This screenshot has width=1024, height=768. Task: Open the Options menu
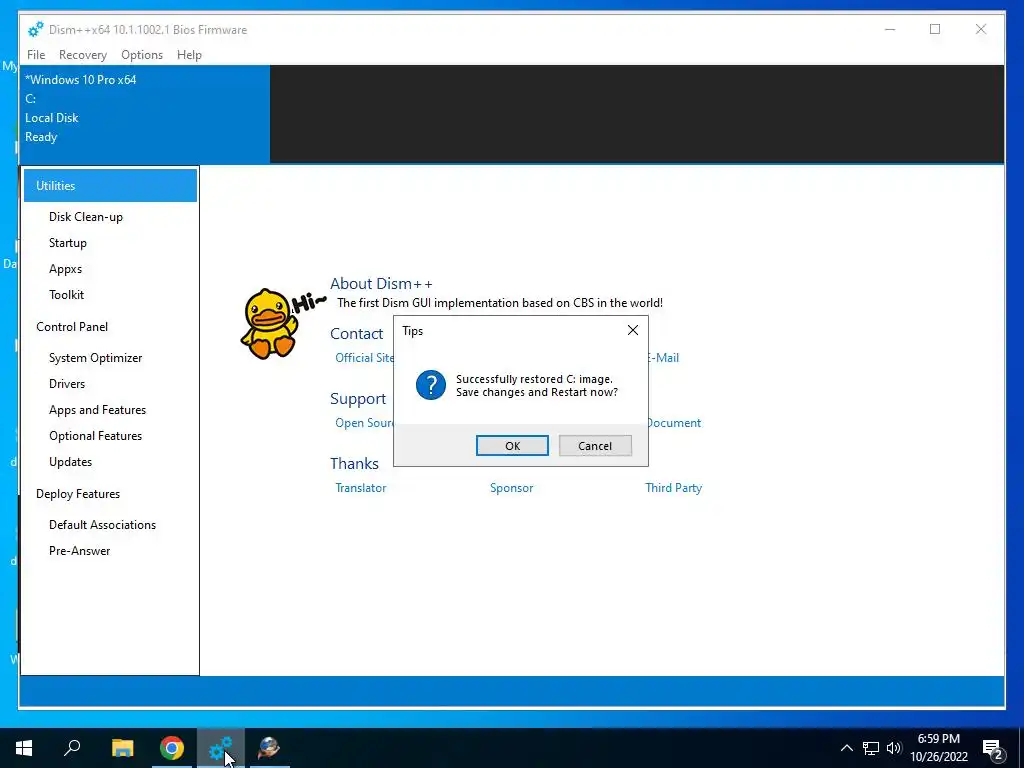tap(142, 55)
